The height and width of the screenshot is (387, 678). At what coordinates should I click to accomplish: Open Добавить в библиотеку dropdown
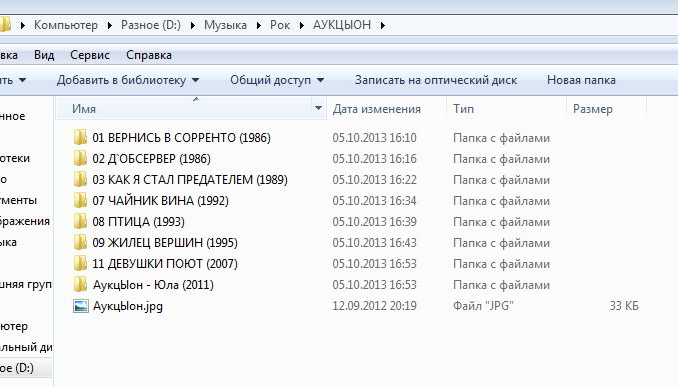pyautogui.click(x=195, y=80)
